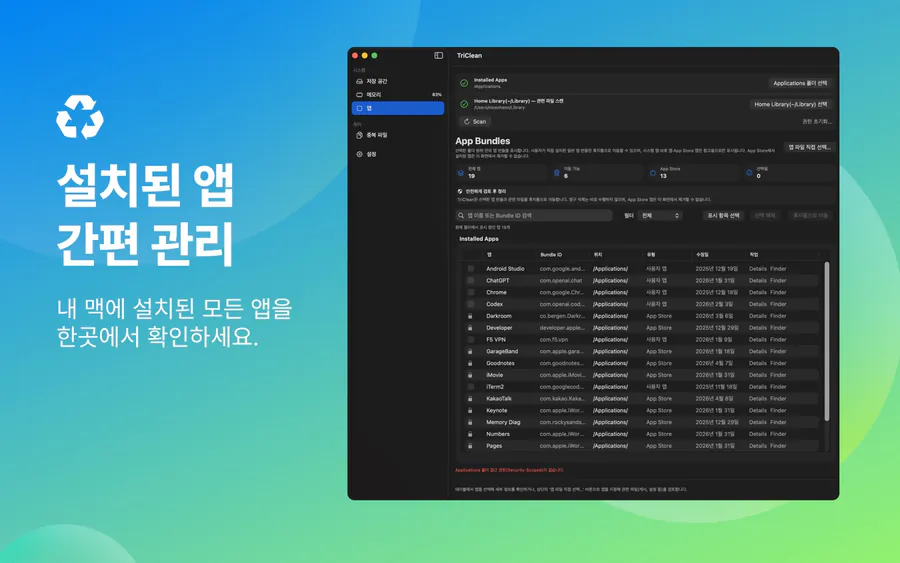Open 중복 파일 in the sidebar
The image size is (900, 563).
[x=398, y=135]
